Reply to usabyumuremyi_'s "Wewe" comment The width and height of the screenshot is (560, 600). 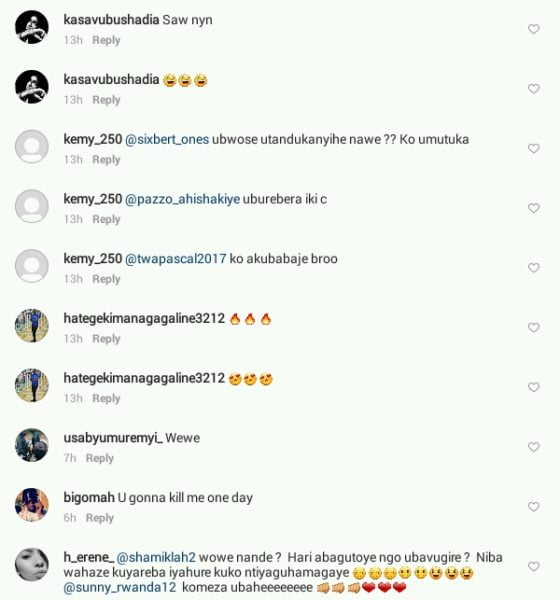click(100, 458)
